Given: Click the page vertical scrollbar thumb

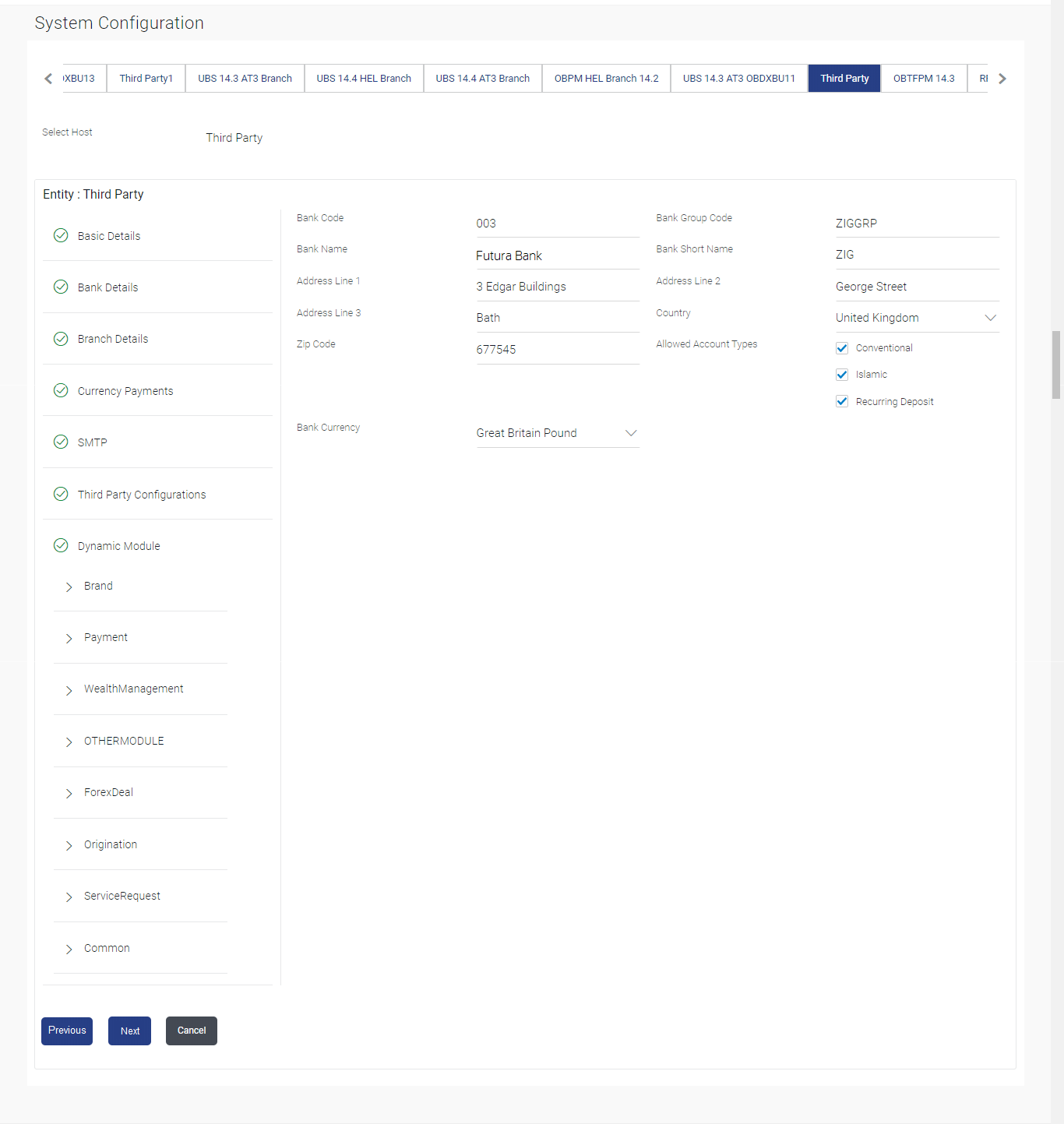Looking at the screenshot, I should click(1056, 365).
